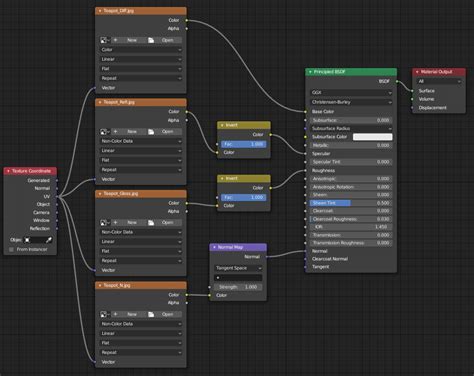The width and height of the screenshot is (474, 376).
Task: Open Non-Color Data dropdown in Teapot_N.jpg
Action: pos(141,324)
